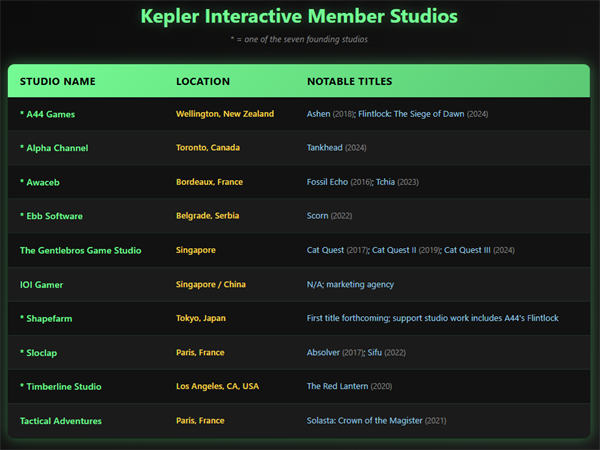The height and width of the screenshot is (450, 600).
Task: Select Toronto, Canada location cell
Action: click(208, 148)
